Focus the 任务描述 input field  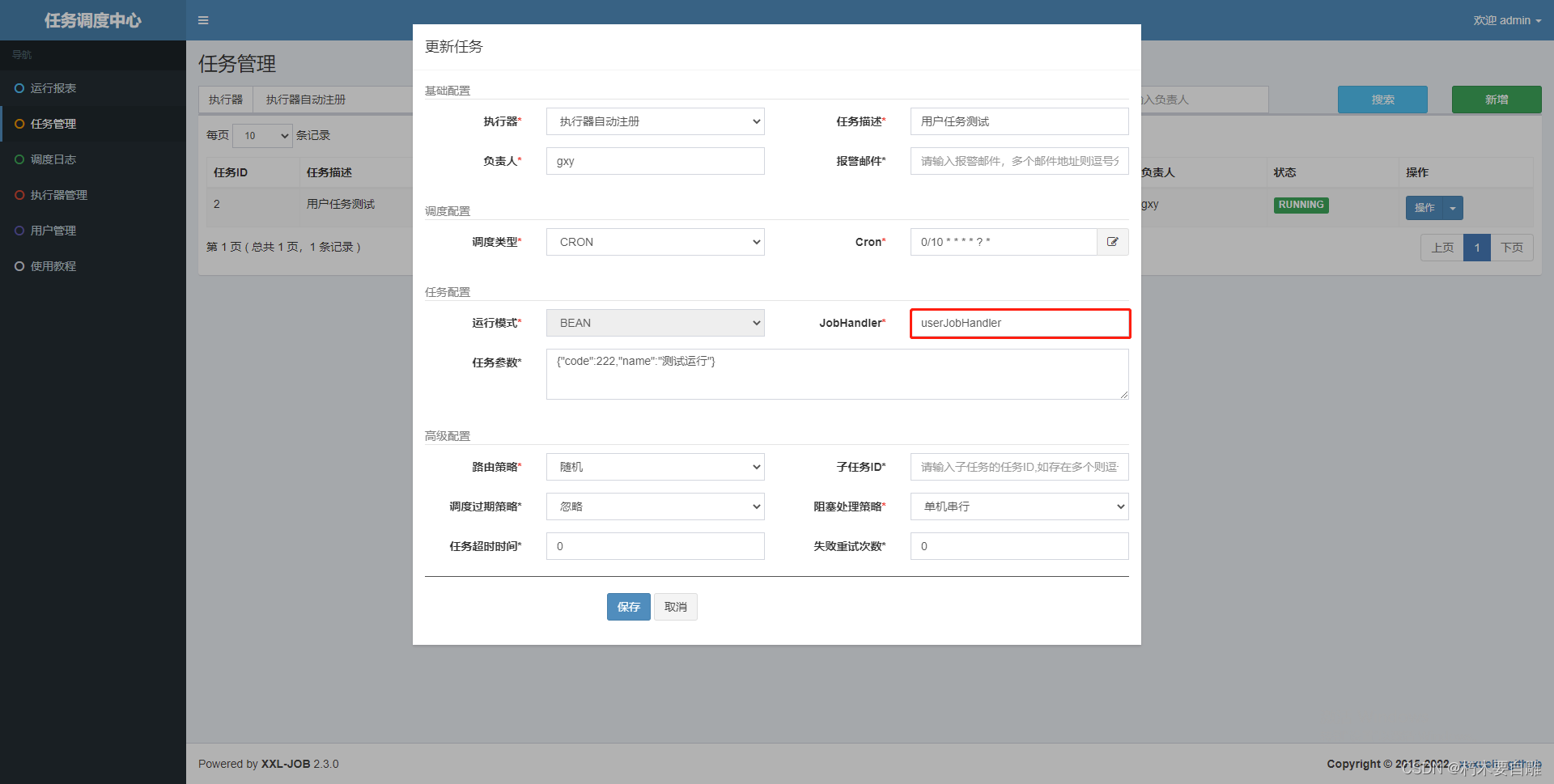click(1020, 121)
